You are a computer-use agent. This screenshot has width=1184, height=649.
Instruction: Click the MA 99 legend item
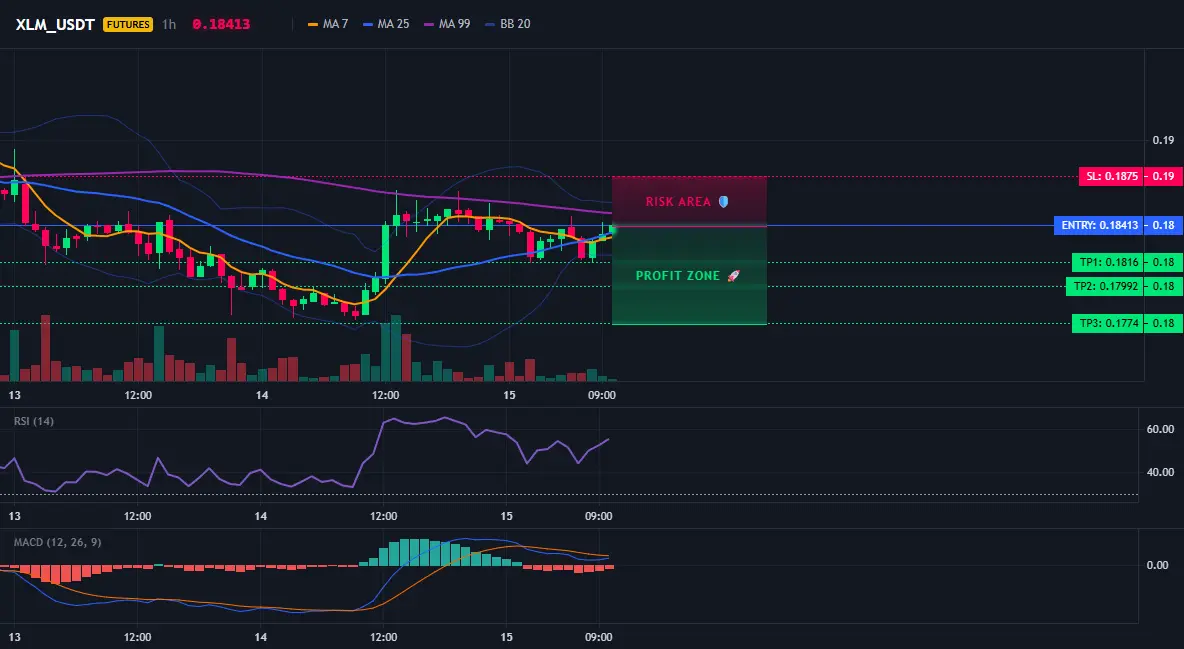click(x=447, y=24)
